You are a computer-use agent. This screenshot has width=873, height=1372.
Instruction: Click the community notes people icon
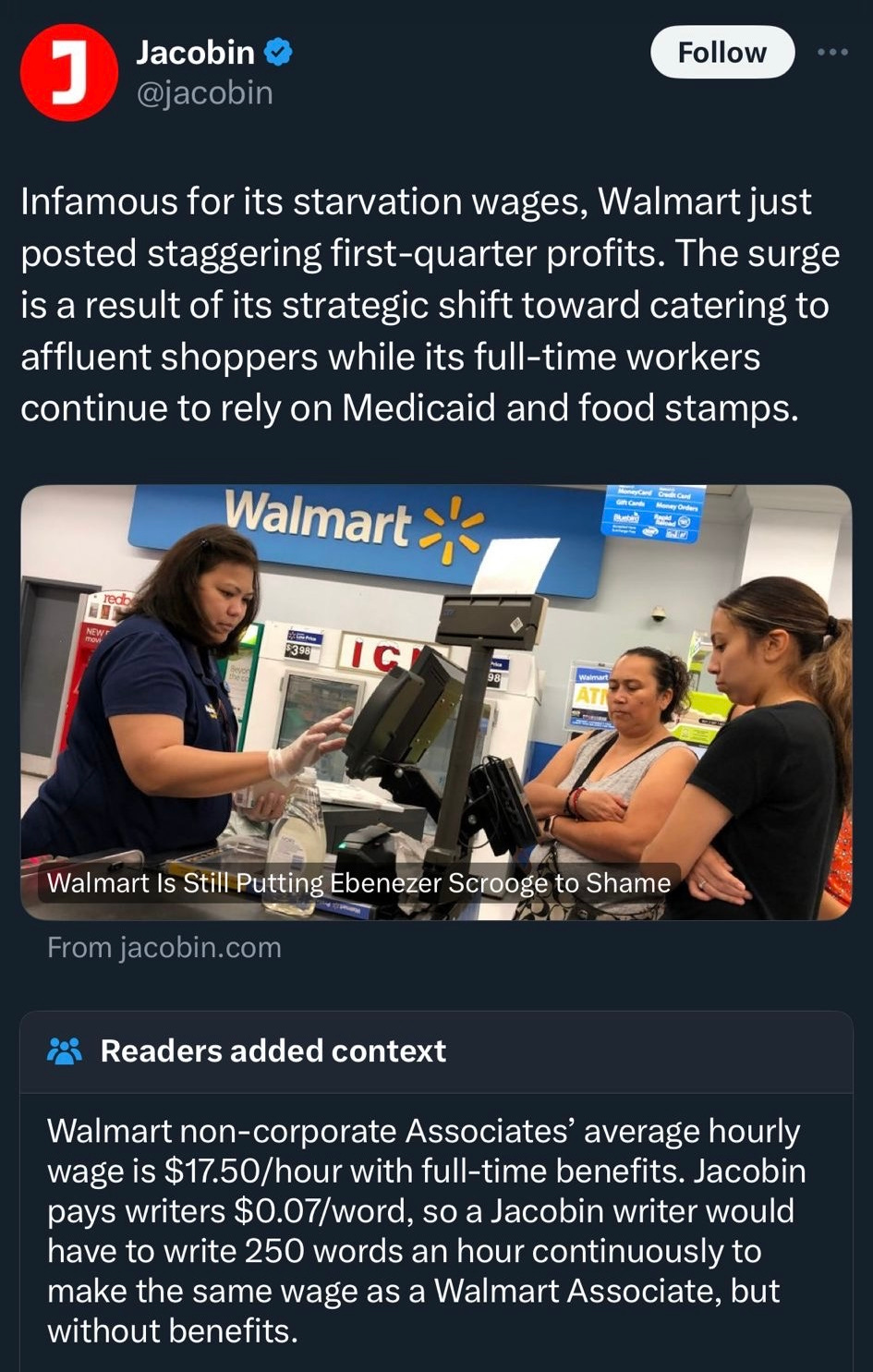pyautogui.click(x=65, y=1050)
